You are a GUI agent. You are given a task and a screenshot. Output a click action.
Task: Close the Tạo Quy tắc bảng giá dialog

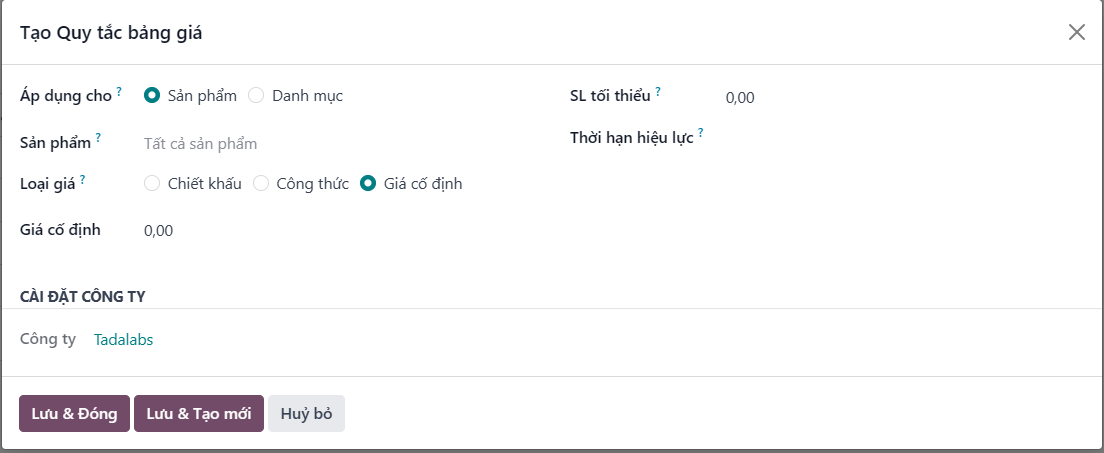[x=1077, y=32]
